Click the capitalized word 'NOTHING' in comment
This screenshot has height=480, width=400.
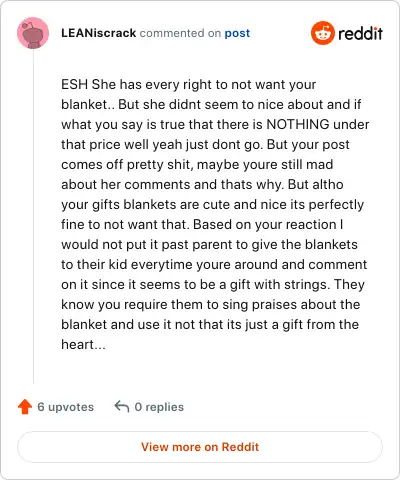[298, 124]
